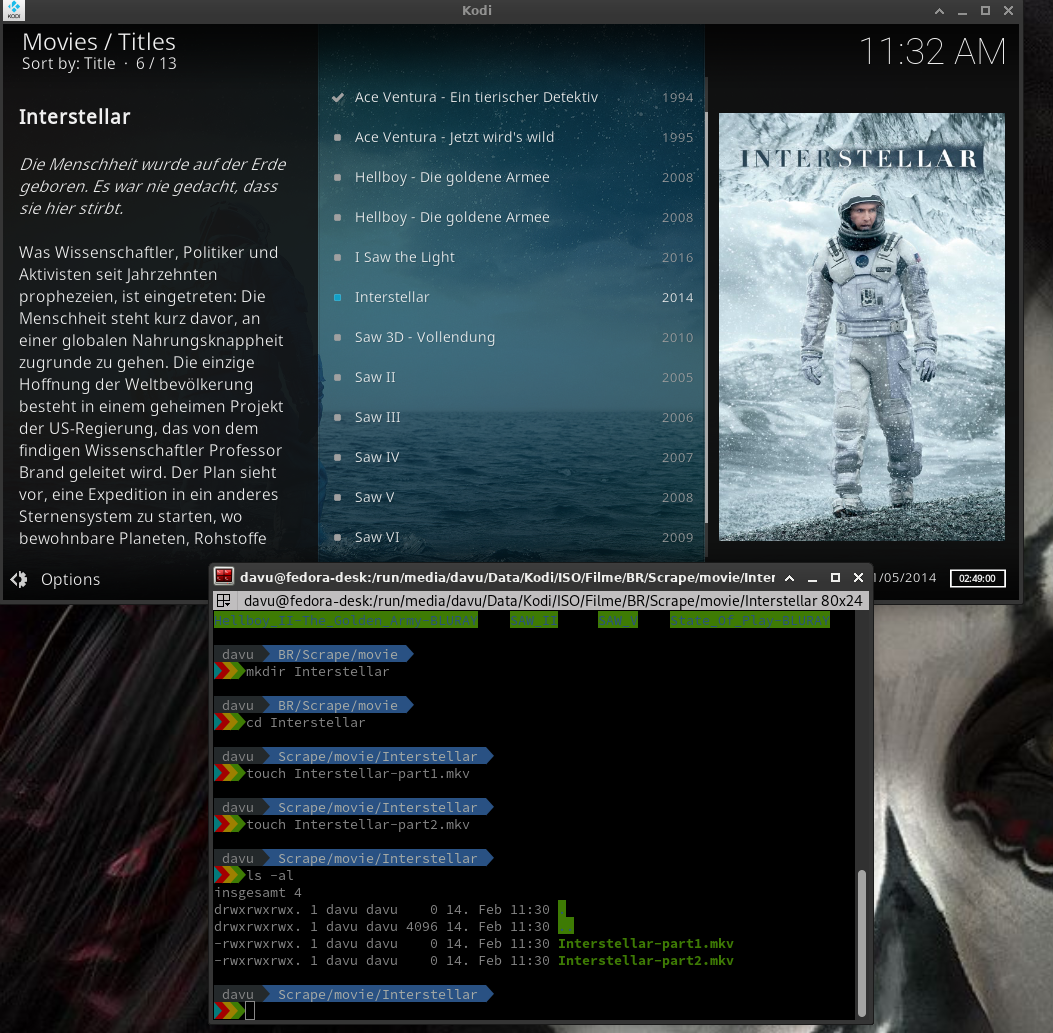Click the ls -al command line
This screenshot has width=1053, height=1033.
(x=270, y=875)
